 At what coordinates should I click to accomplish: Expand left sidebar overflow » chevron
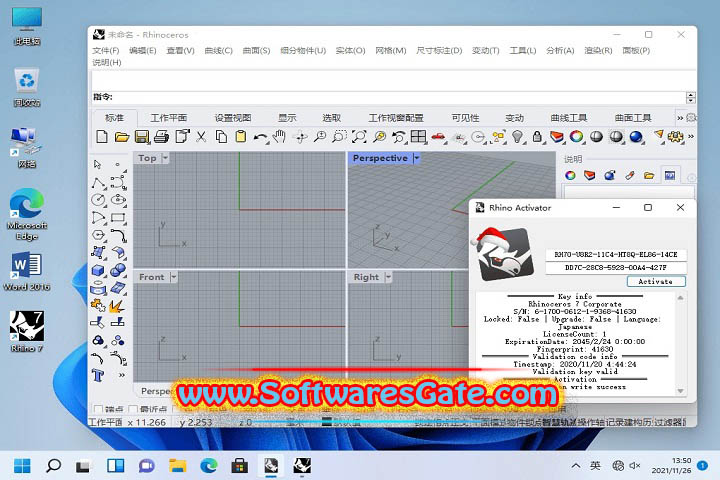pos(121,375)
